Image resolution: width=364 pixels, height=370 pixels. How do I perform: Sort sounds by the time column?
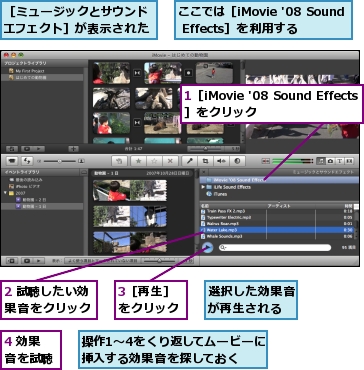coord(334,206)
